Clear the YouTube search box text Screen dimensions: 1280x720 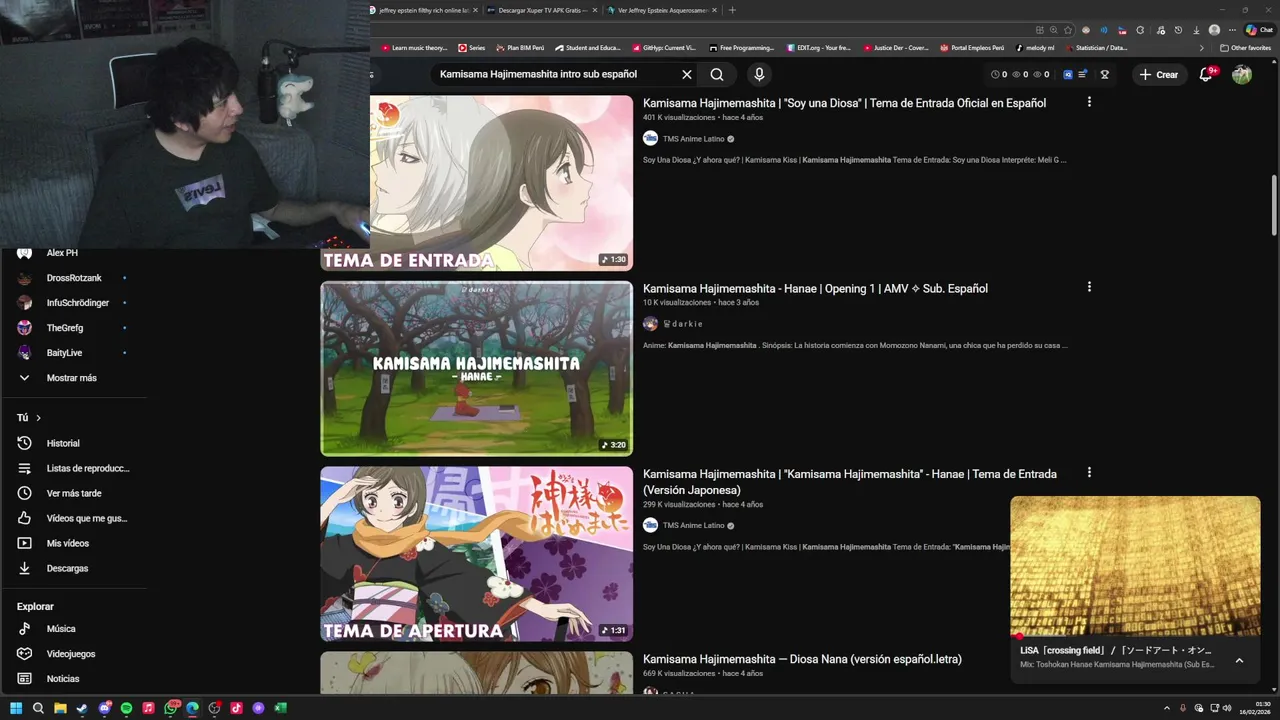[687, 74]
